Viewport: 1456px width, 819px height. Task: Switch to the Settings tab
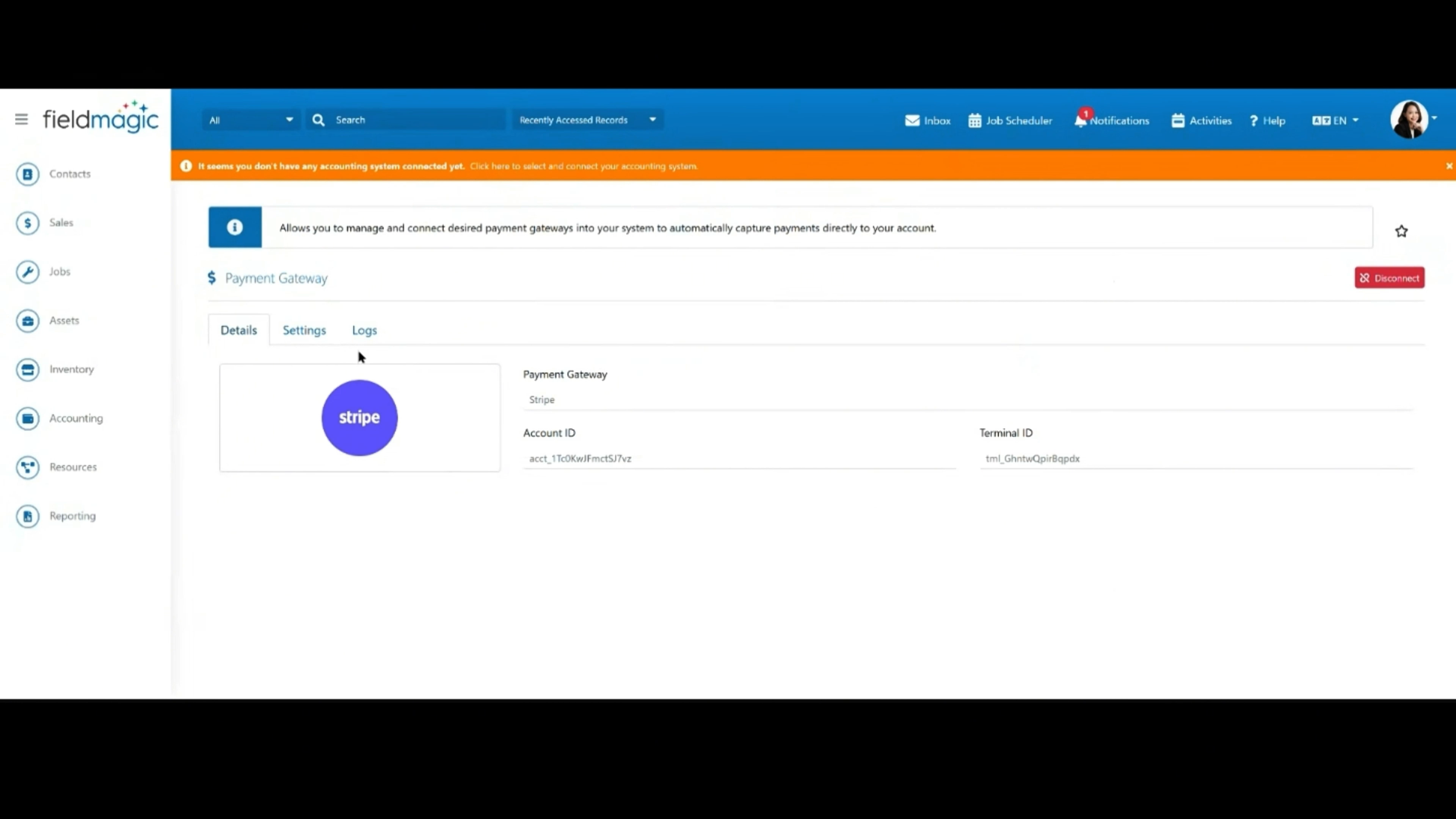click(304, 330)
